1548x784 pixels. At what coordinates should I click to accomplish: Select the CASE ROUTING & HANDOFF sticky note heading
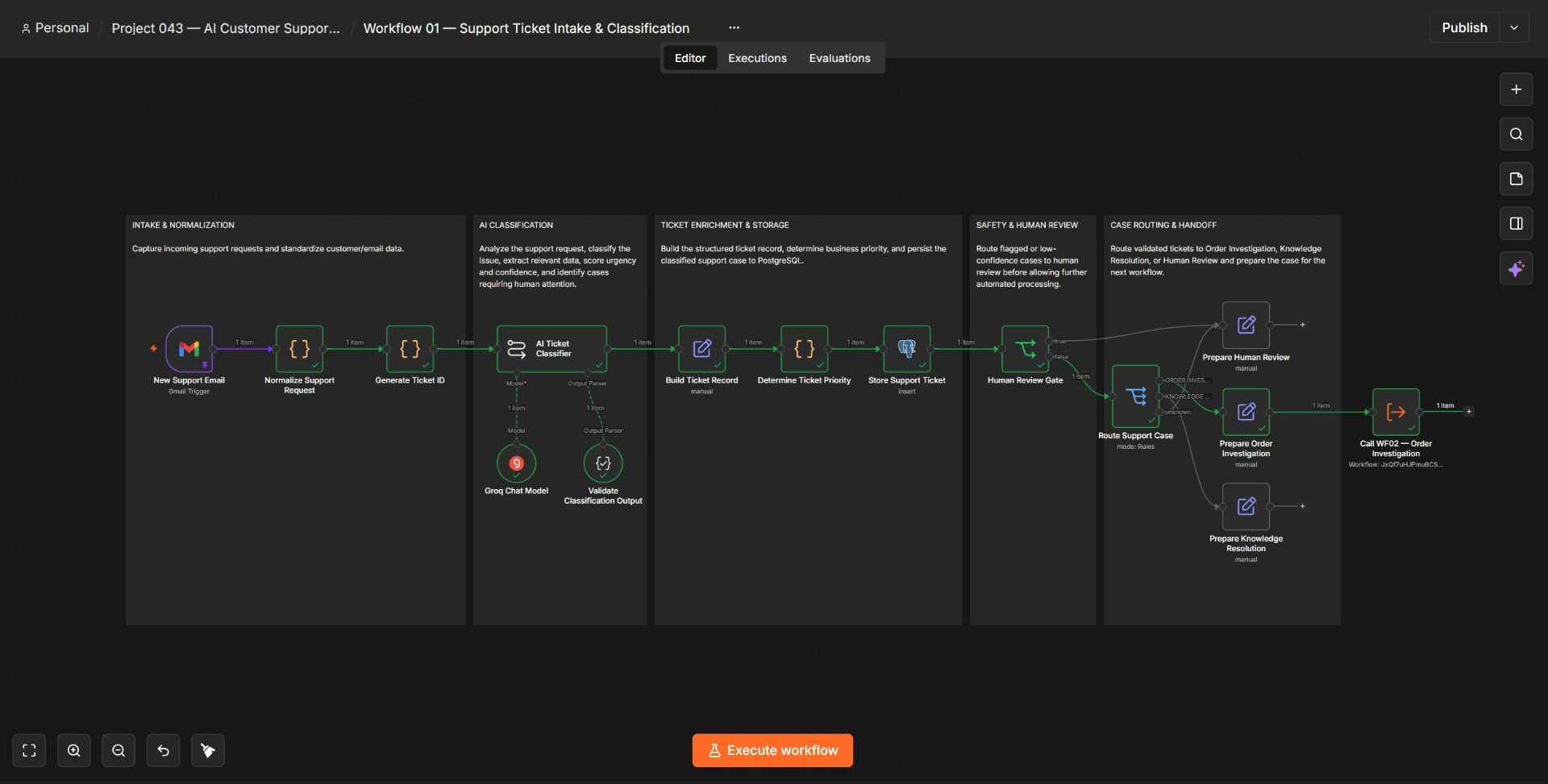pos(1163,226)
